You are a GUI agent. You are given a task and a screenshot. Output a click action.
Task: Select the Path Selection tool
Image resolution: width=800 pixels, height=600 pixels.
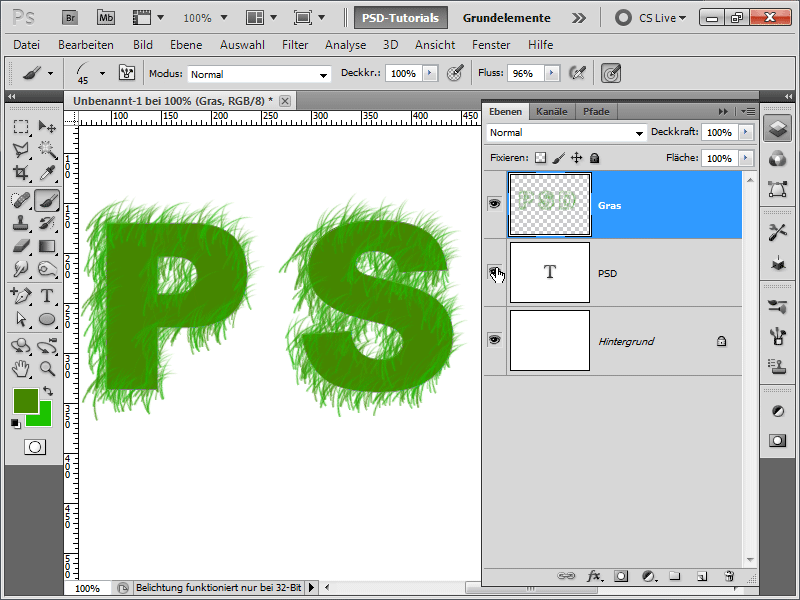click(x=21, y=319)
